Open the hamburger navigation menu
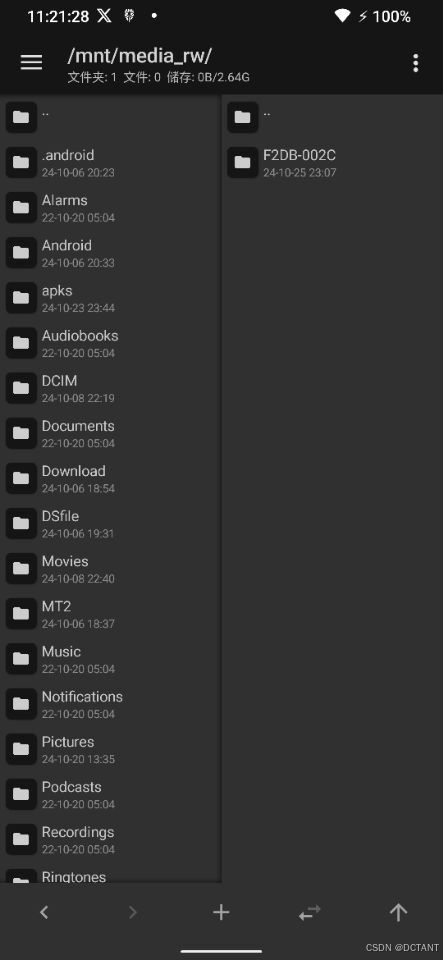Viewport: 443px width, 960px height. pyautogui.click(x=31, y=62)
